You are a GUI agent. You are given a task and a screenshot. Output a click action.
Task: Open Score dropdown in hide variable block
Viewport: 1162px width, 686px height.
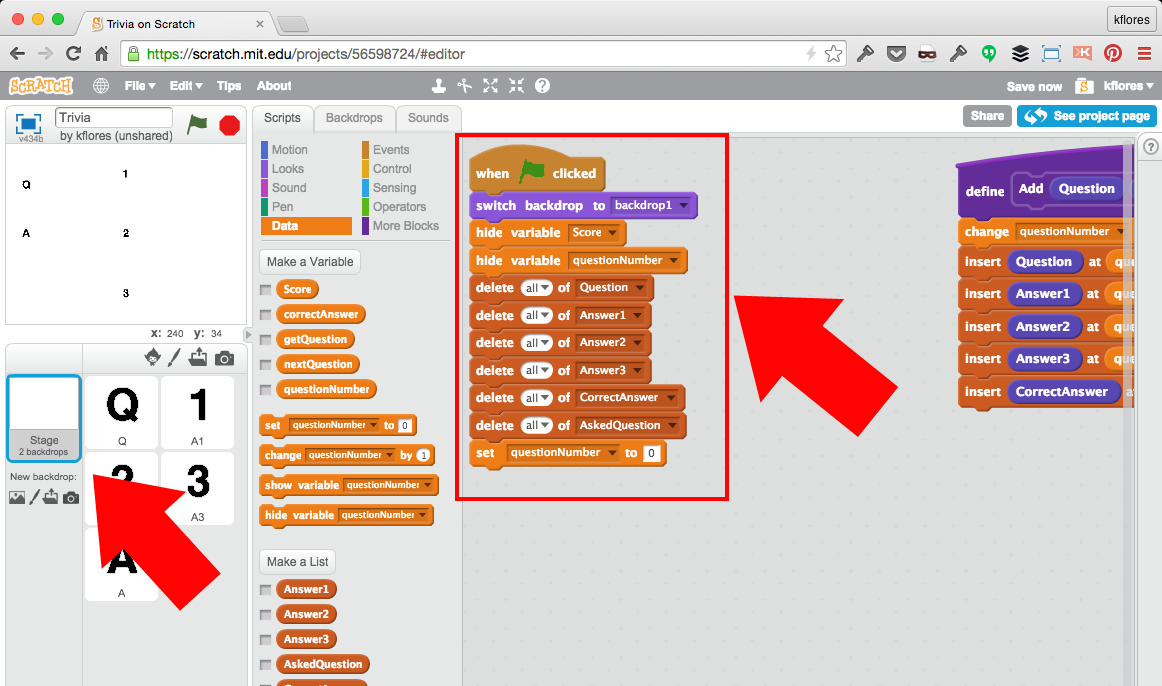coord(595,233)
